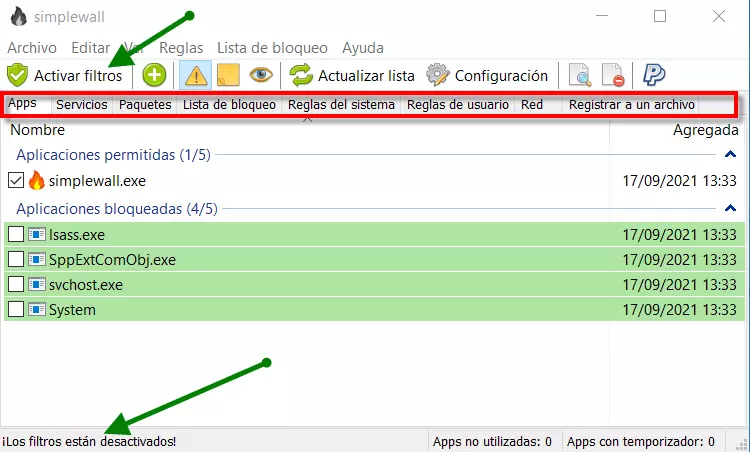The height and width of the screenshot is (452, 750).
Task: Switch to the Reglas del sistema tab
Action: tap(341, 104)
